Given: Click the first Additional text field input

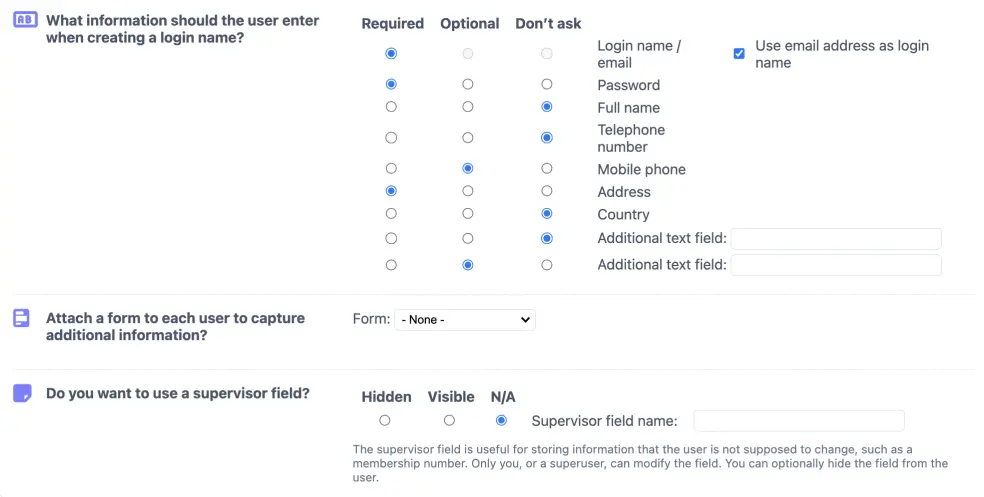Looking at the screenshot, I should 836,239.
